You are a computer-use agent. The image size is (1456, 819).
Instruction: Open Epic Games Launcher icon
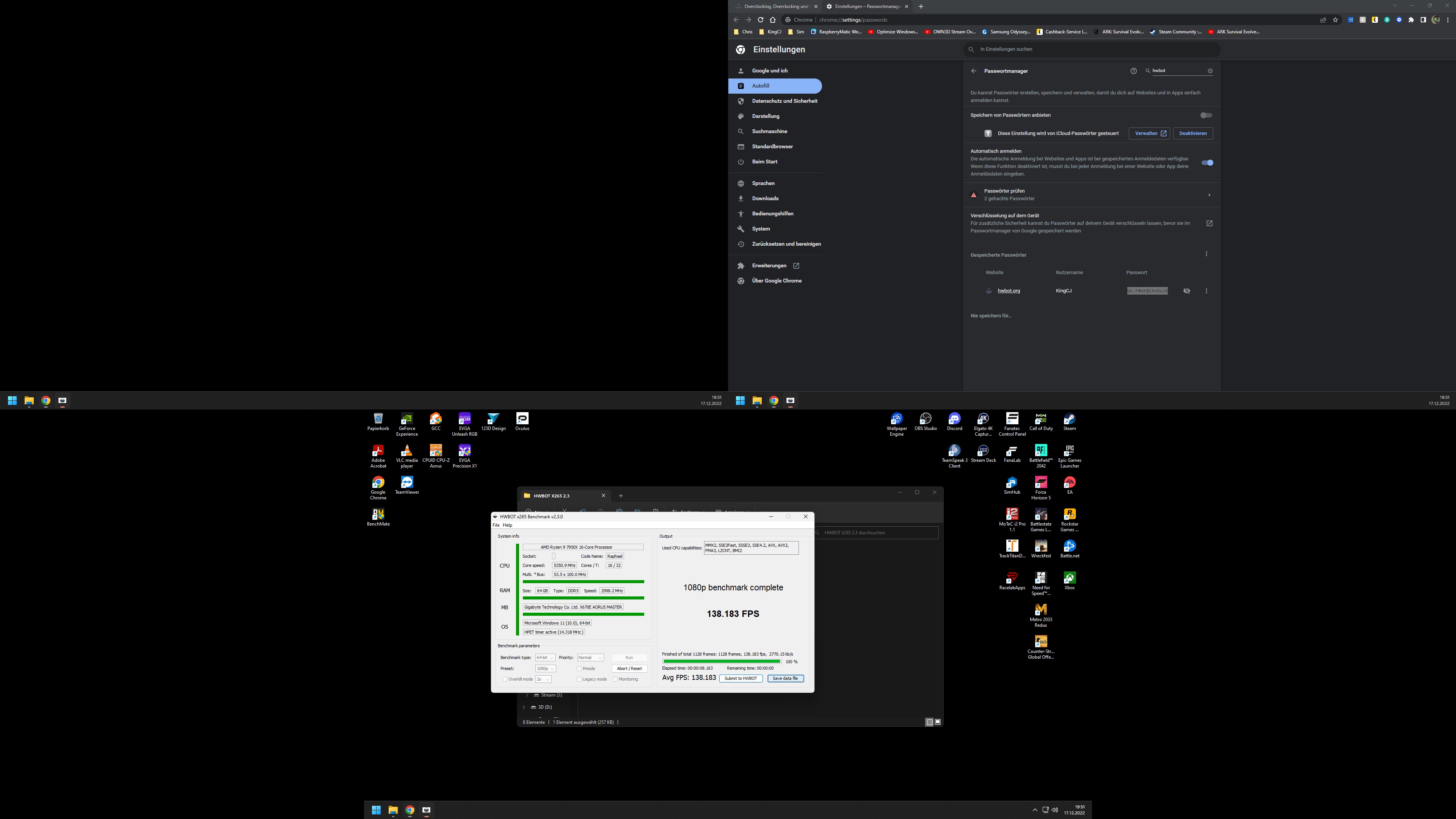pos(1070,455)
